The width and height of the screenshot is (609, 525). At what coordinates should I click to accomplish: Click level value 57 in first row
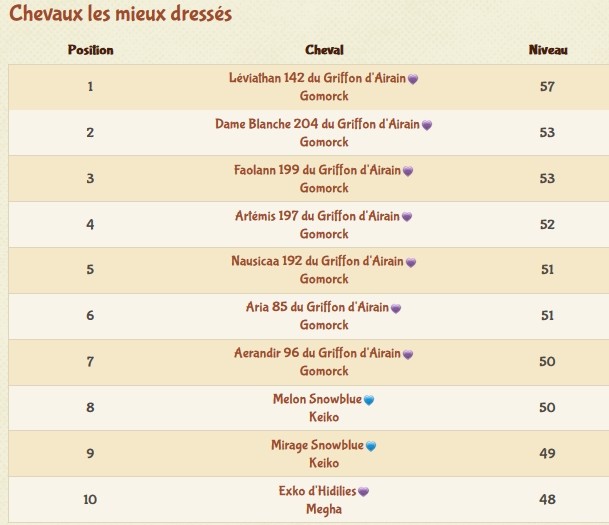click(547, 87)
